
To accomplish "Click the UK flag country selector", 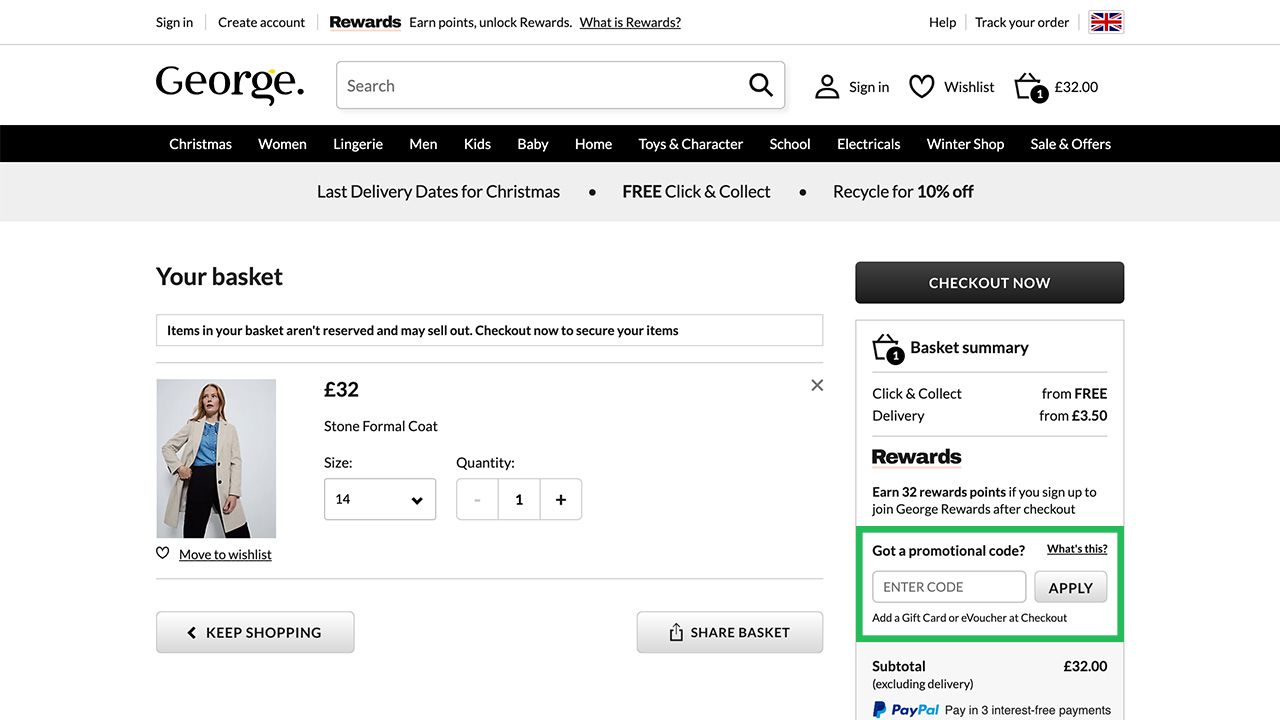I will pyautogui.click(x=1106, y=22).
